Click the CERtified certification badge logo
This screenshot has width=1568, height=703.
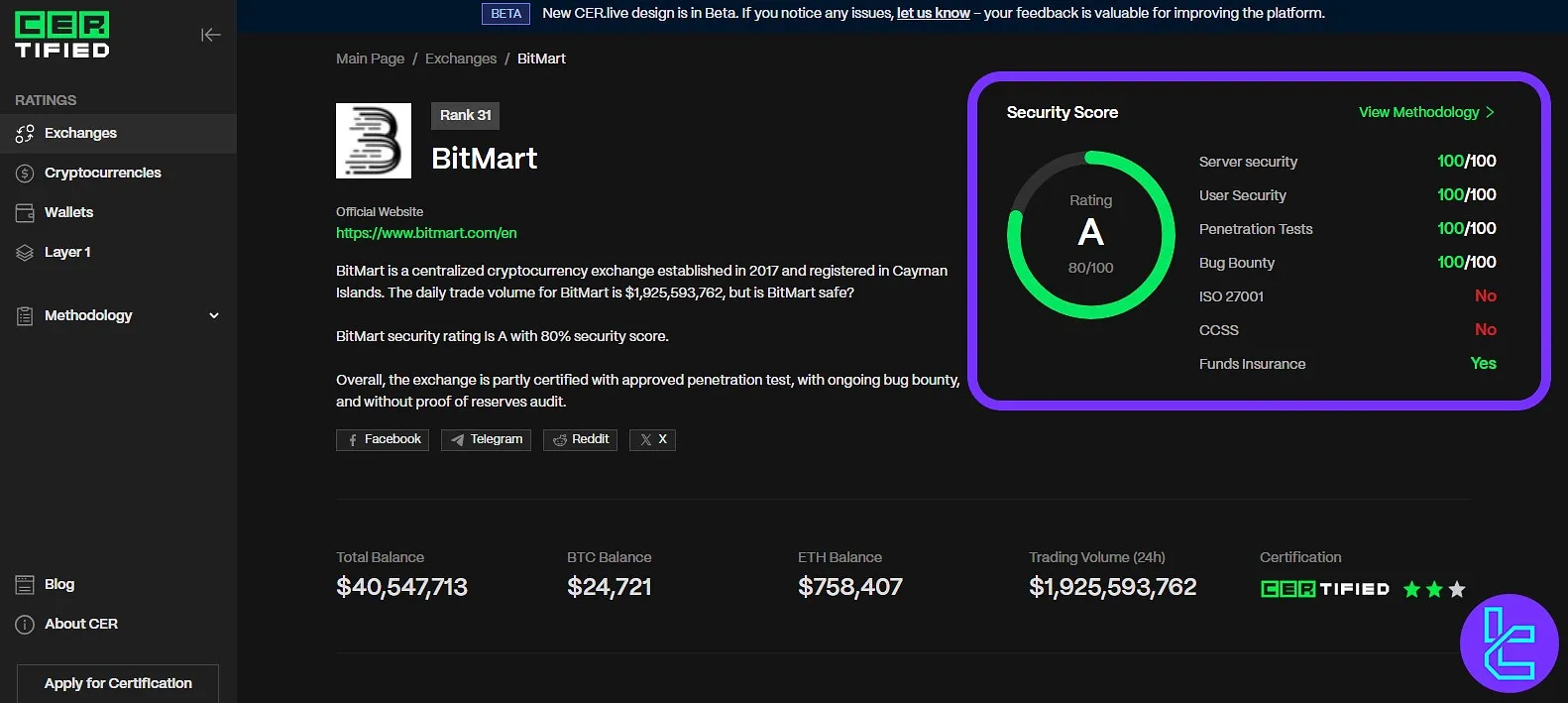1325,589
